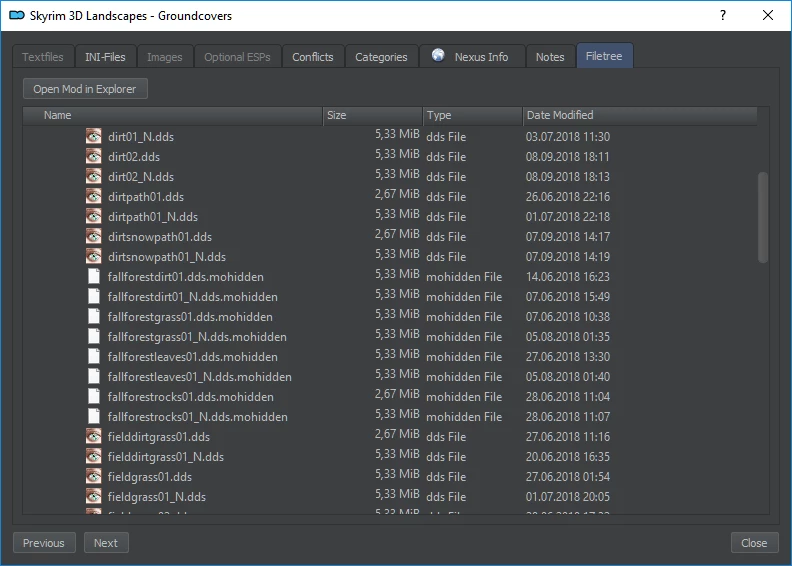Sort files by the Size column

click(372, 115)
